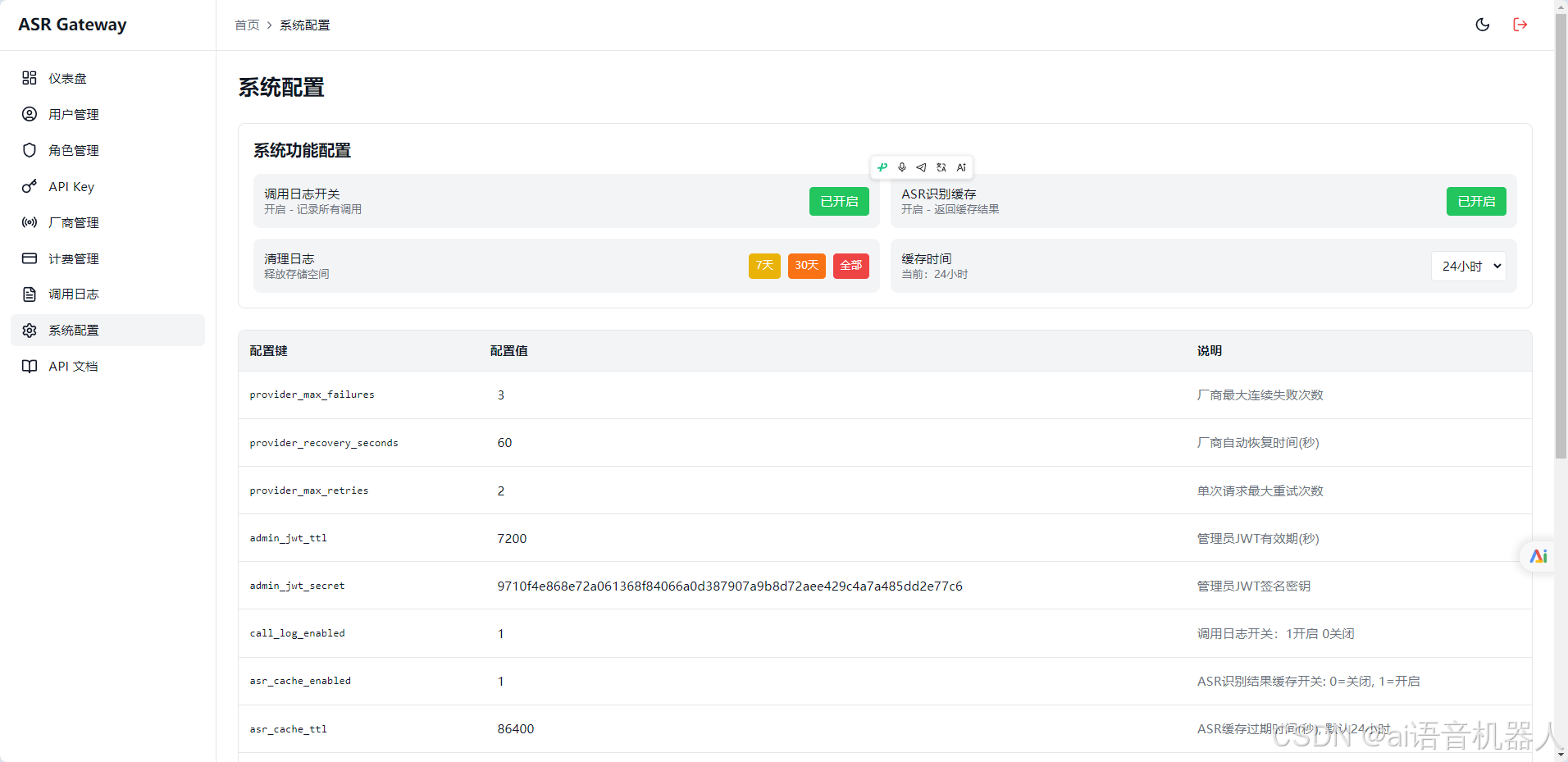Click the Ai icon in floating toolbar
Image resolution: width=1568 pixels, height=762 pixels.
[x=961, y=167]
